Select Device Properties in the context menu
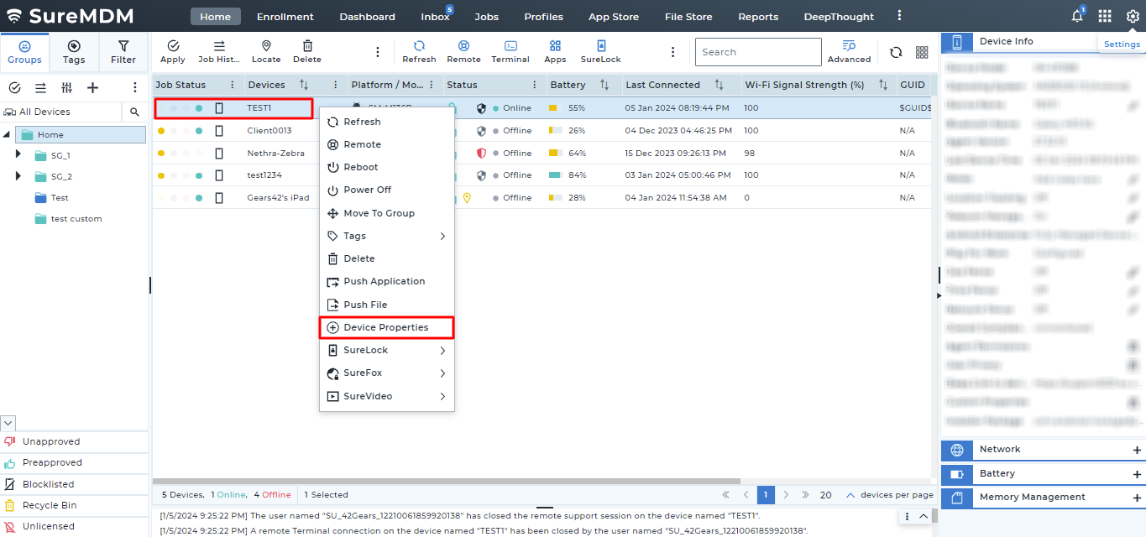The height and width of the screenshot is (537, 1146). [387, 327]
